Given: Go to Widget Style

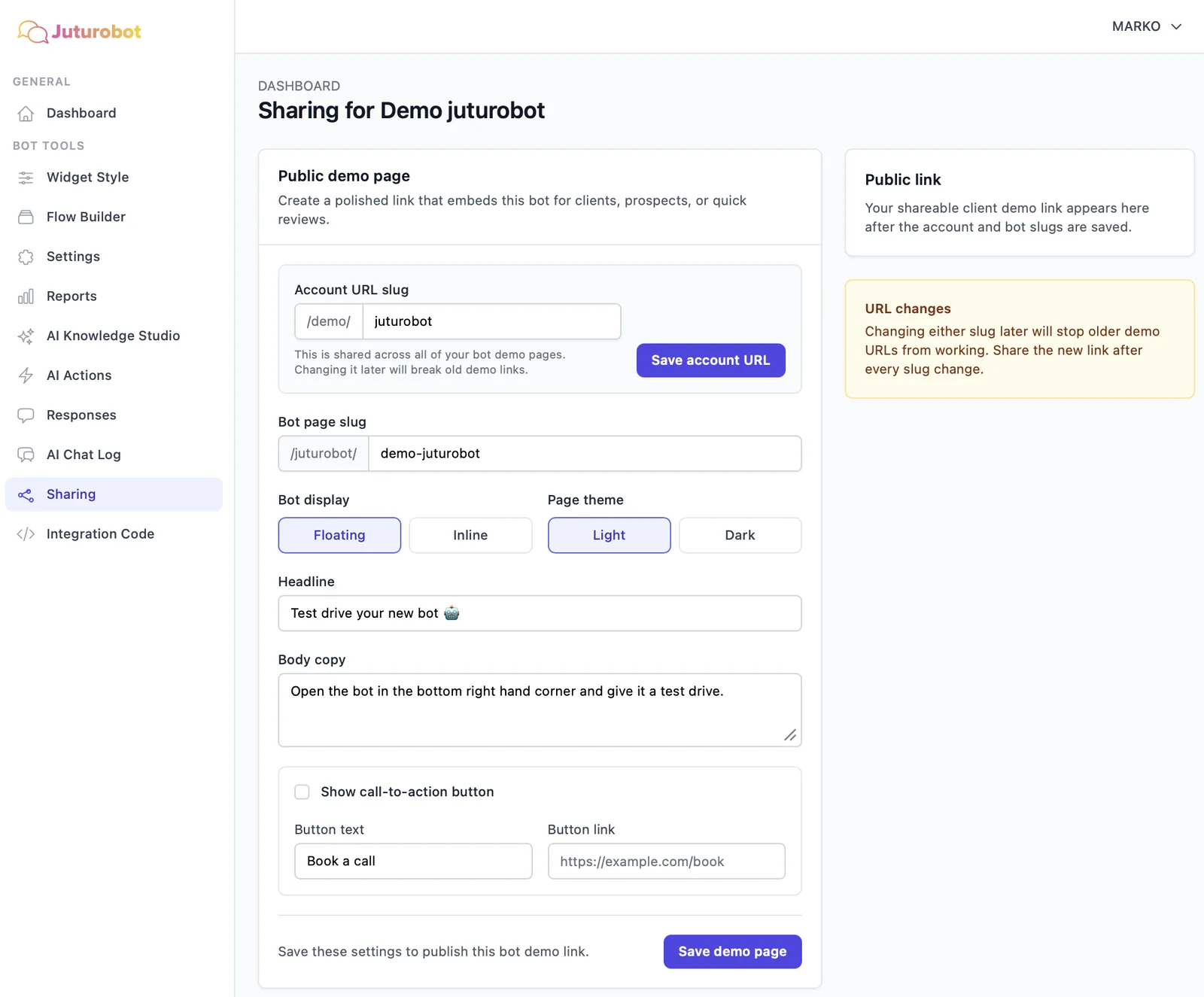Looking at the screenshot, I should coord(114,178).
